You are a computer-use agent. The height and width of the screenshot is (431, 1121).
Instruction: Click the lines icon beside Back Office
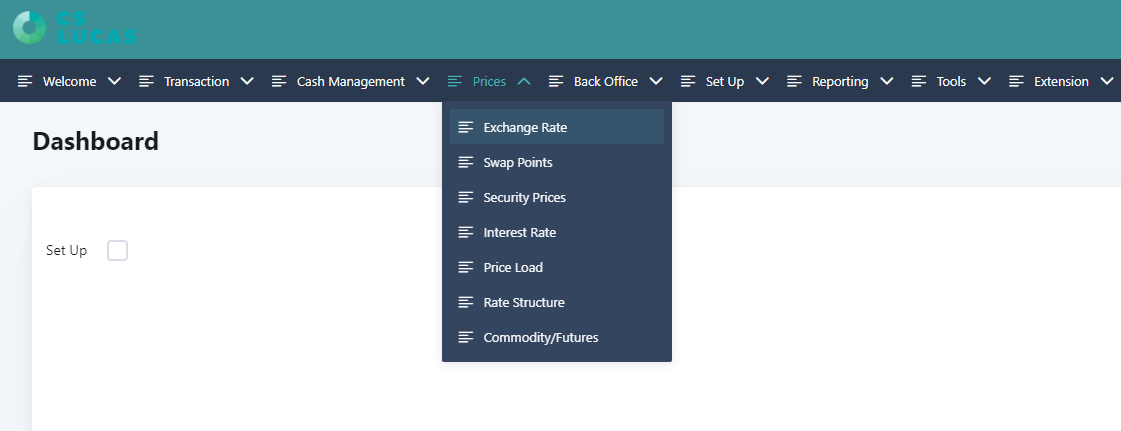(556, 81)
